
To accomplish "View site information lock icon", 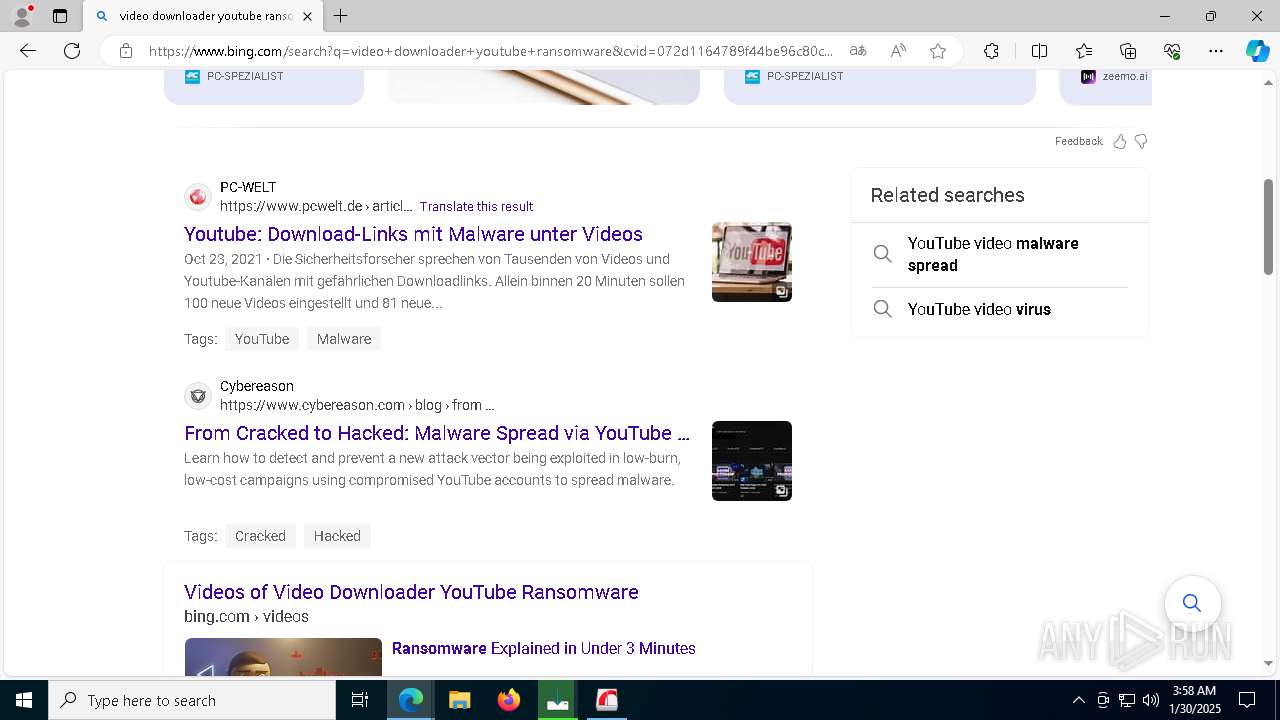I will (x=126, y=51).
